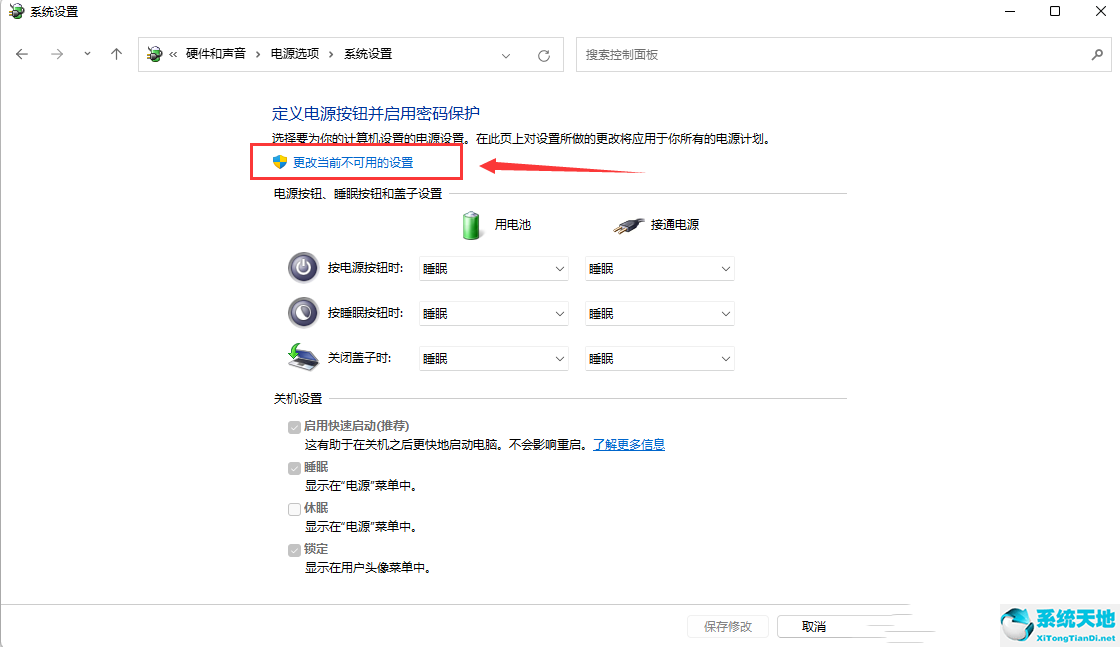Click the laptop lid icon next to 关闭盖子时
The height and width of the screenshot is (647, 1120).
tap(303, 357)
